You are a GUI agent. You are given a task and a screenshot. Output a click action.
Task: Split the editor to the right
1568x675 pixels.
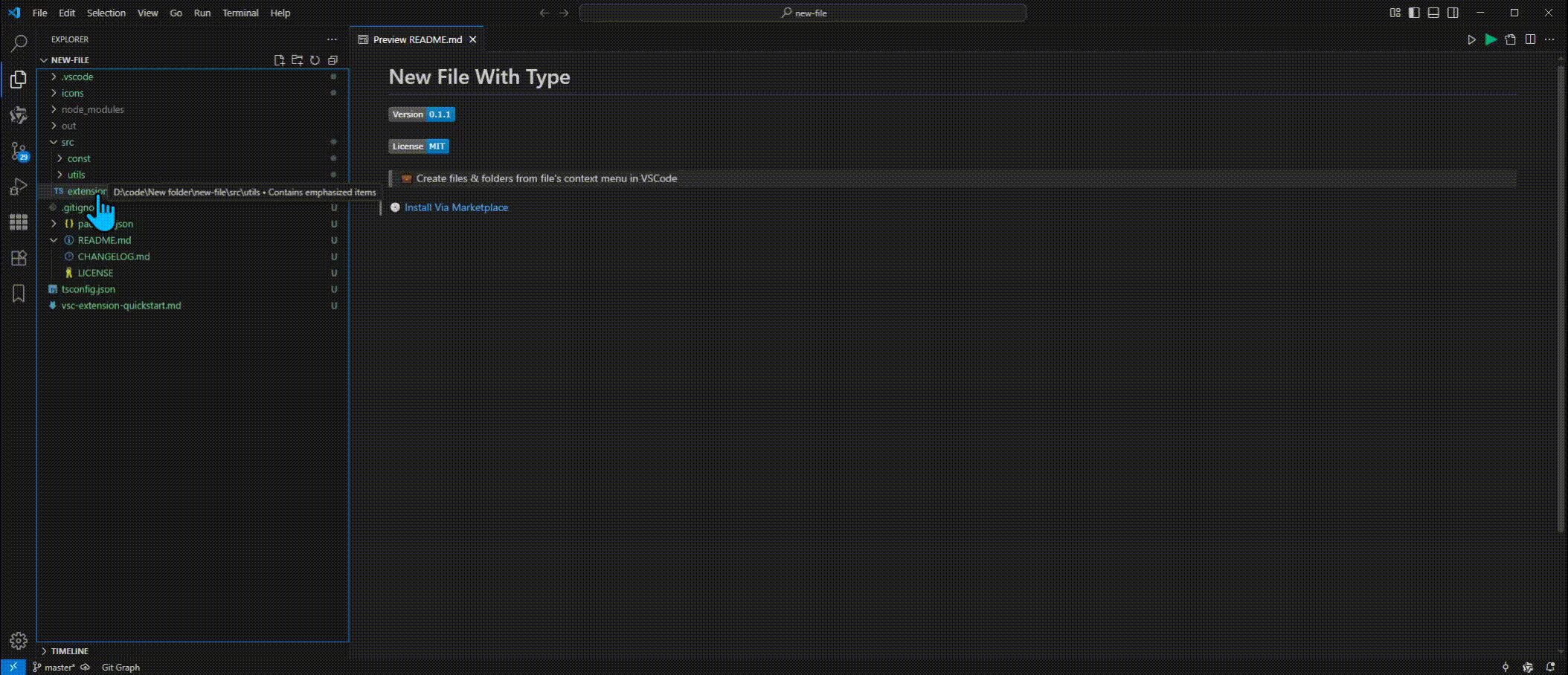pos(1530,39)
